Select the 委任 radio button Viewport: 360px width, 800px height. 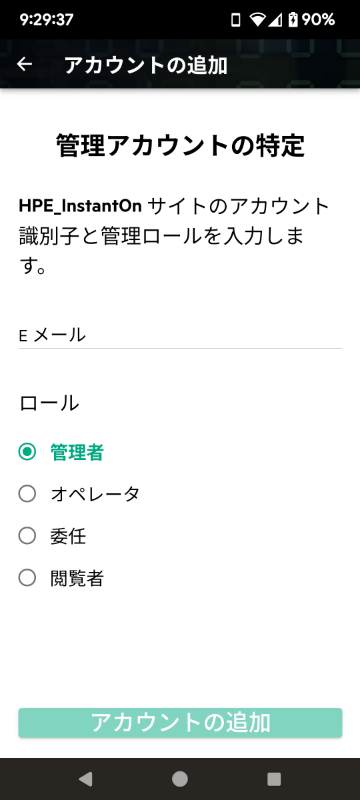point(27,536)
